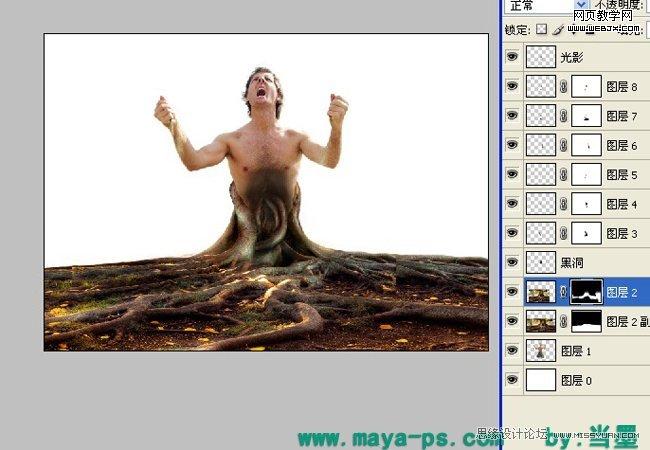The height and width of the screenshot is (450, 650).
Task: Select the 图层 8 layer thumbnail
Action: point(541,86)
